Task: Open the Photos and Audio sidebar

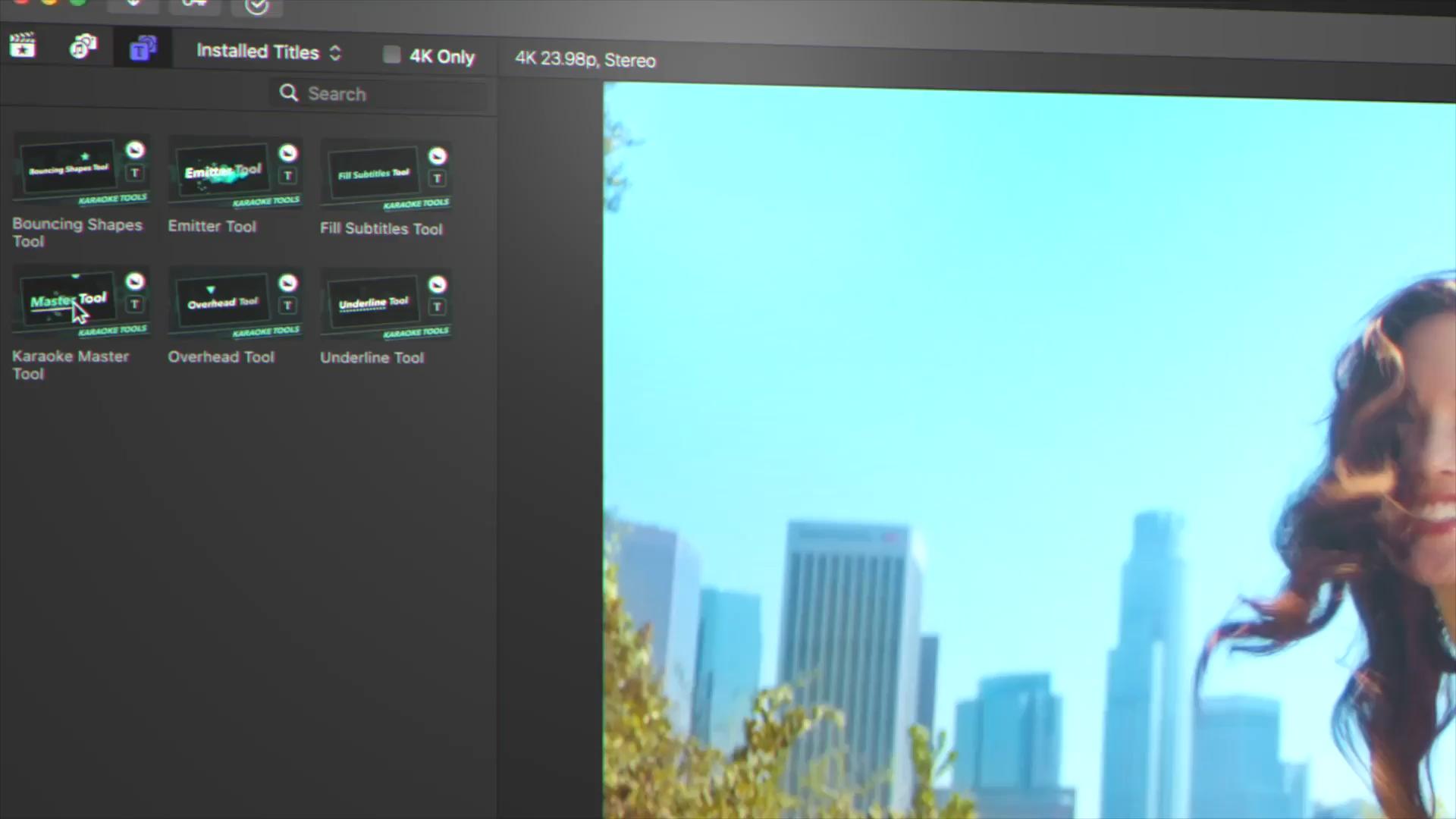Action: click(83, 47)
